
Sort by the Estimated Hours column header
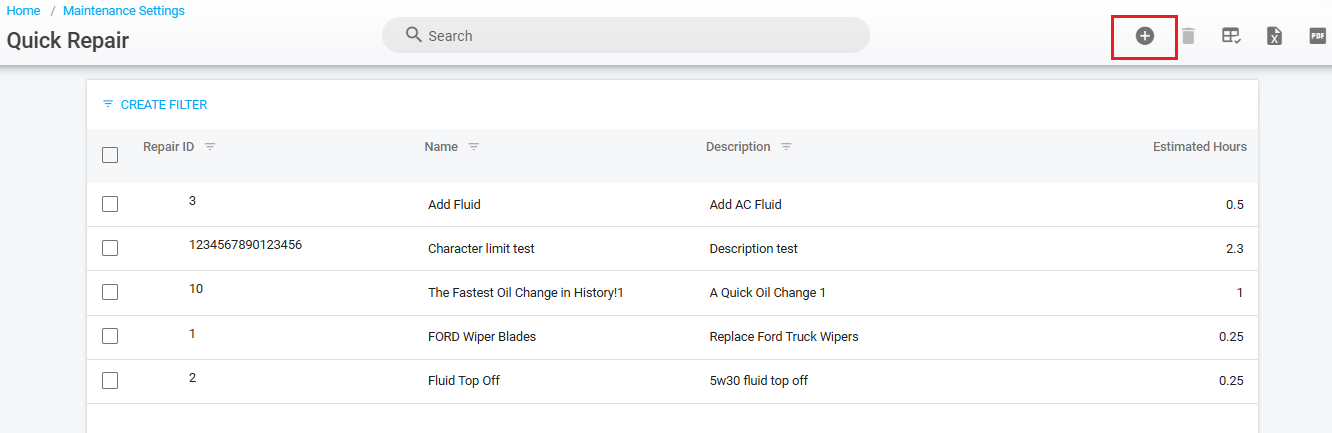pyautogui.click(x=1199, y=147)
